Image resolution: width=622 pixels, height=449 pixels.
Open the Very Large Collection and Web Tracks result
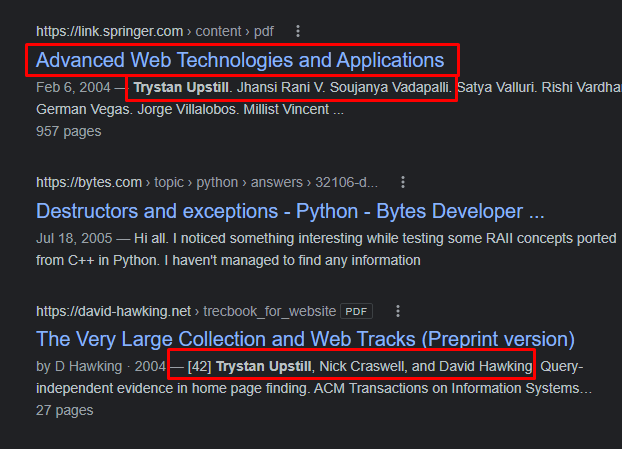point(305,339)
